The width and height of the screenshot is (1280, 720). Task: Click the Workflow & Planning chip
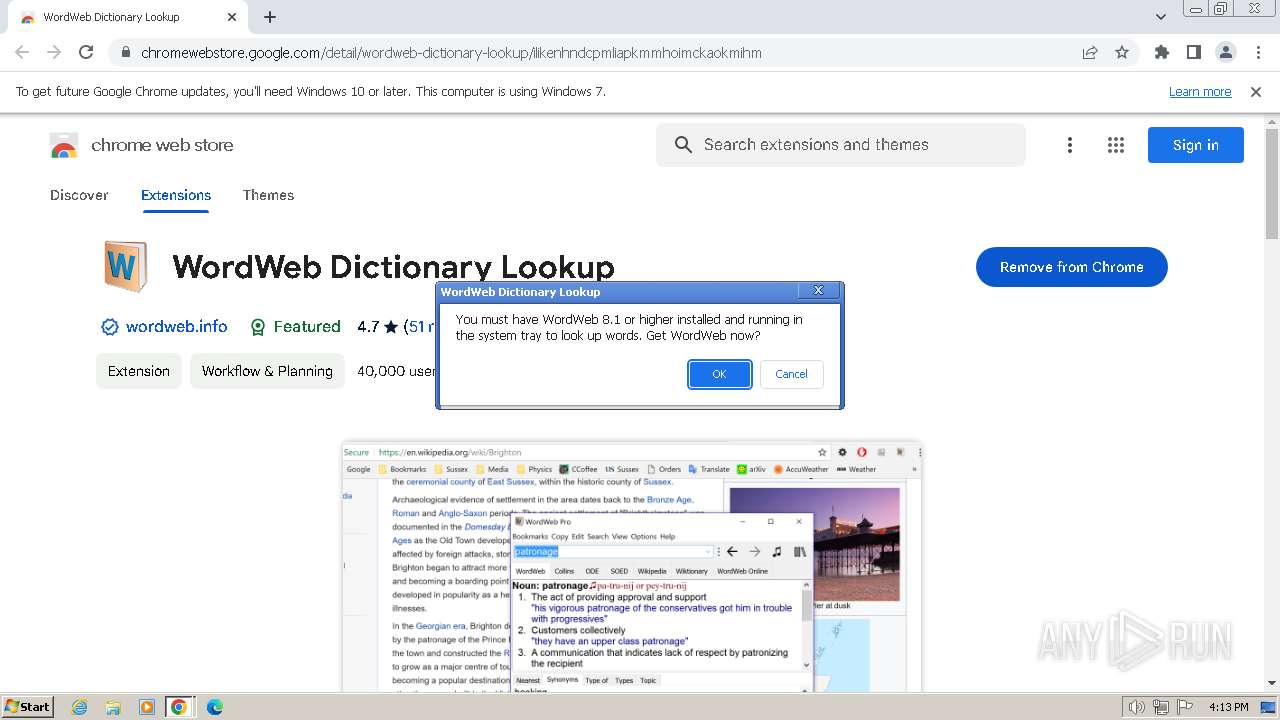pyautogui.click(x=267, y=371)
